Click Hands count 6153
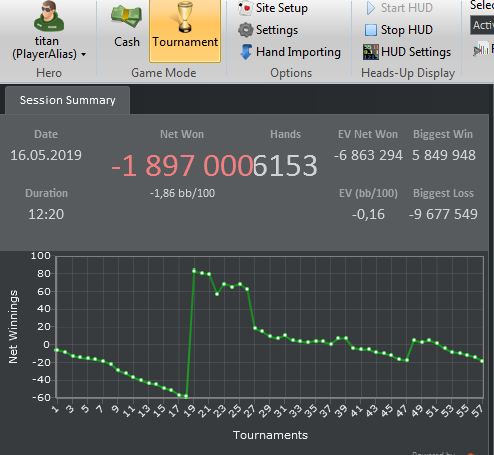Screen dimensions: 494x455 [x=285, y=165]
